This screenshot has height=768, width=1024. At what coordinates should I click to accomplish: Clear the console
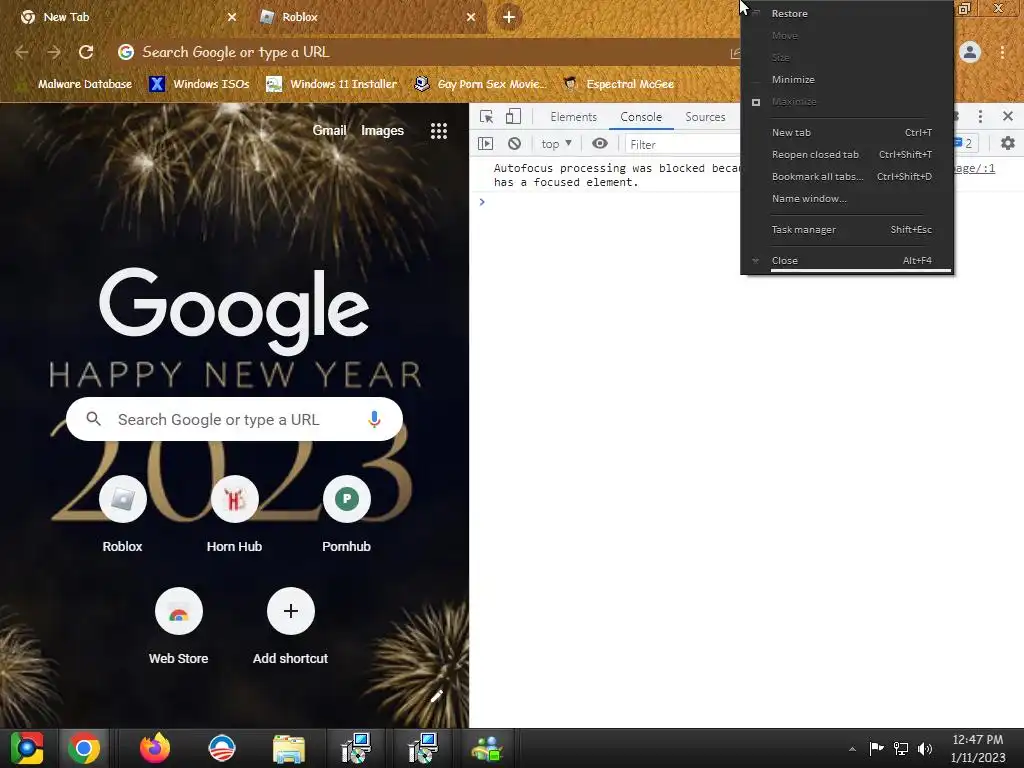pyautogui.click(x=515, y=144)
